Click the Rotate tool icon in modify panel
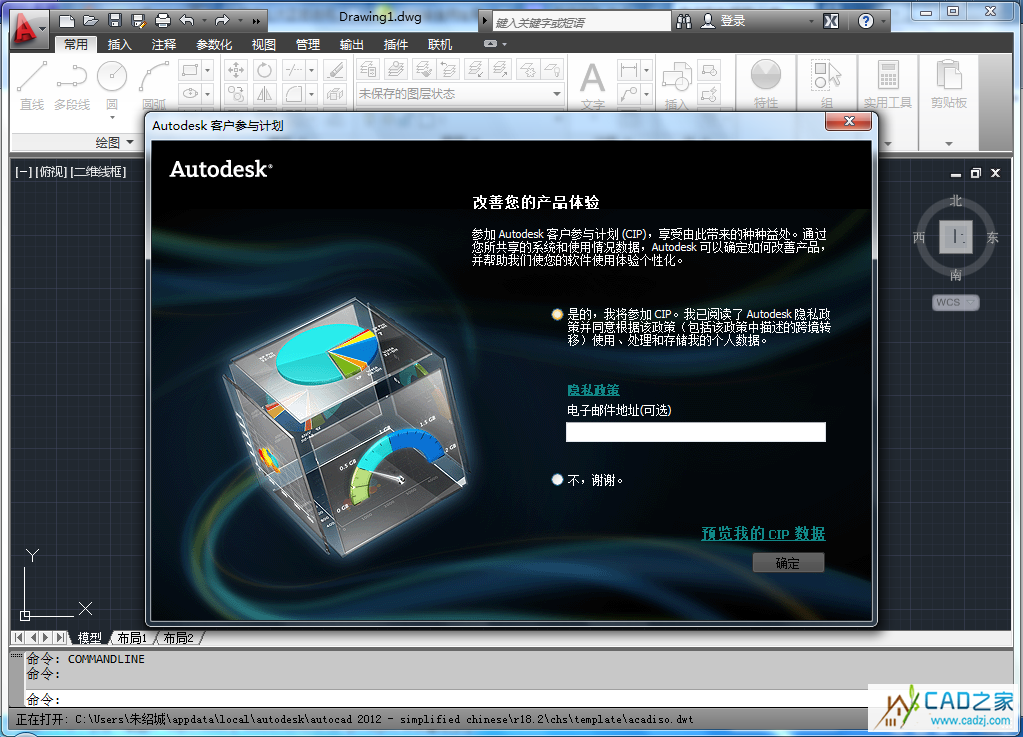 [x=264, y=70]
